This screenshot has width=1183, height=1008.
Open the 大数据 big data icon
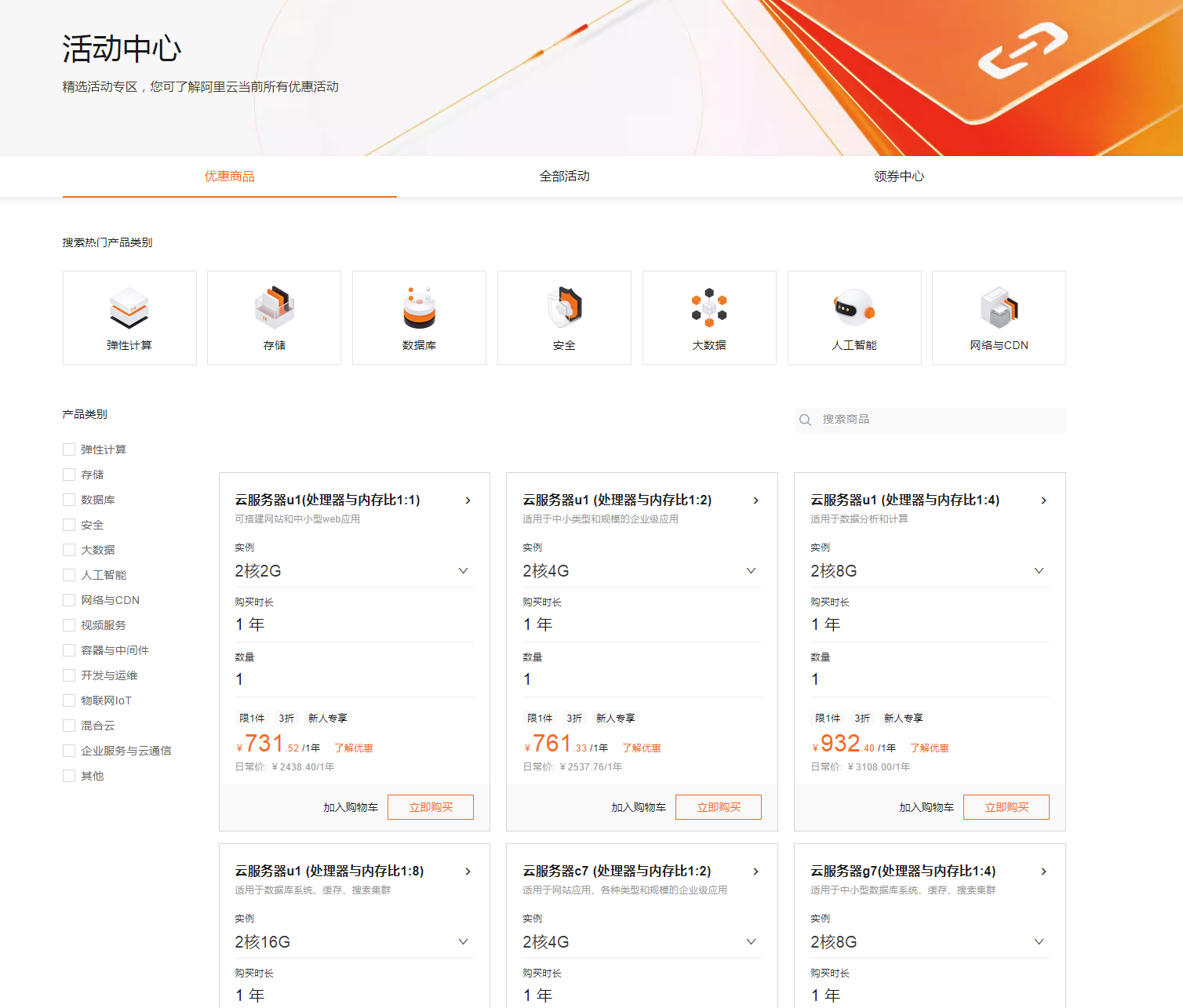709,318
